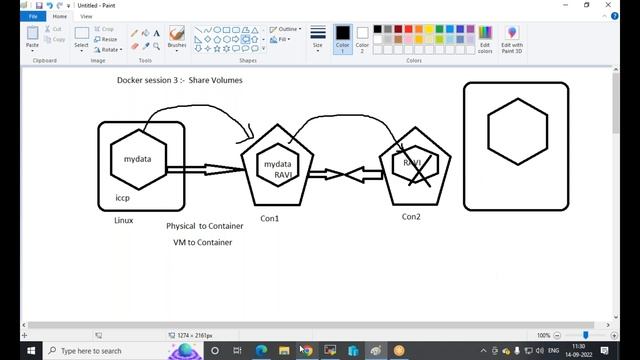
Task: Choose the Triangle shape
Action: [255, 30]
